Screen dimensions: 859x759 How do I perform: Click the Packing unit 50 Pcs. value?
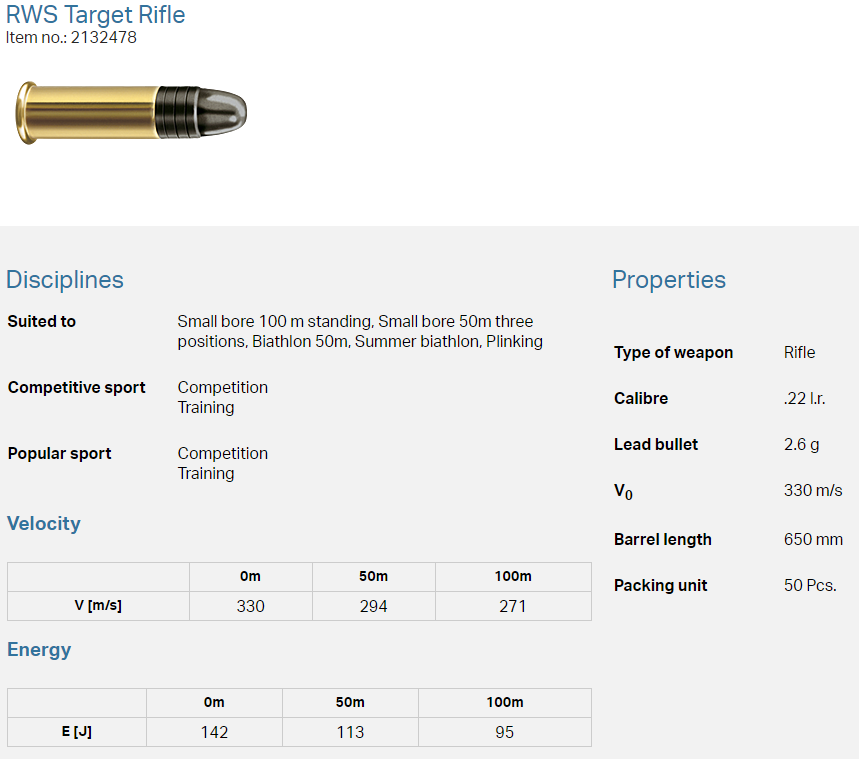pos(810,586)
